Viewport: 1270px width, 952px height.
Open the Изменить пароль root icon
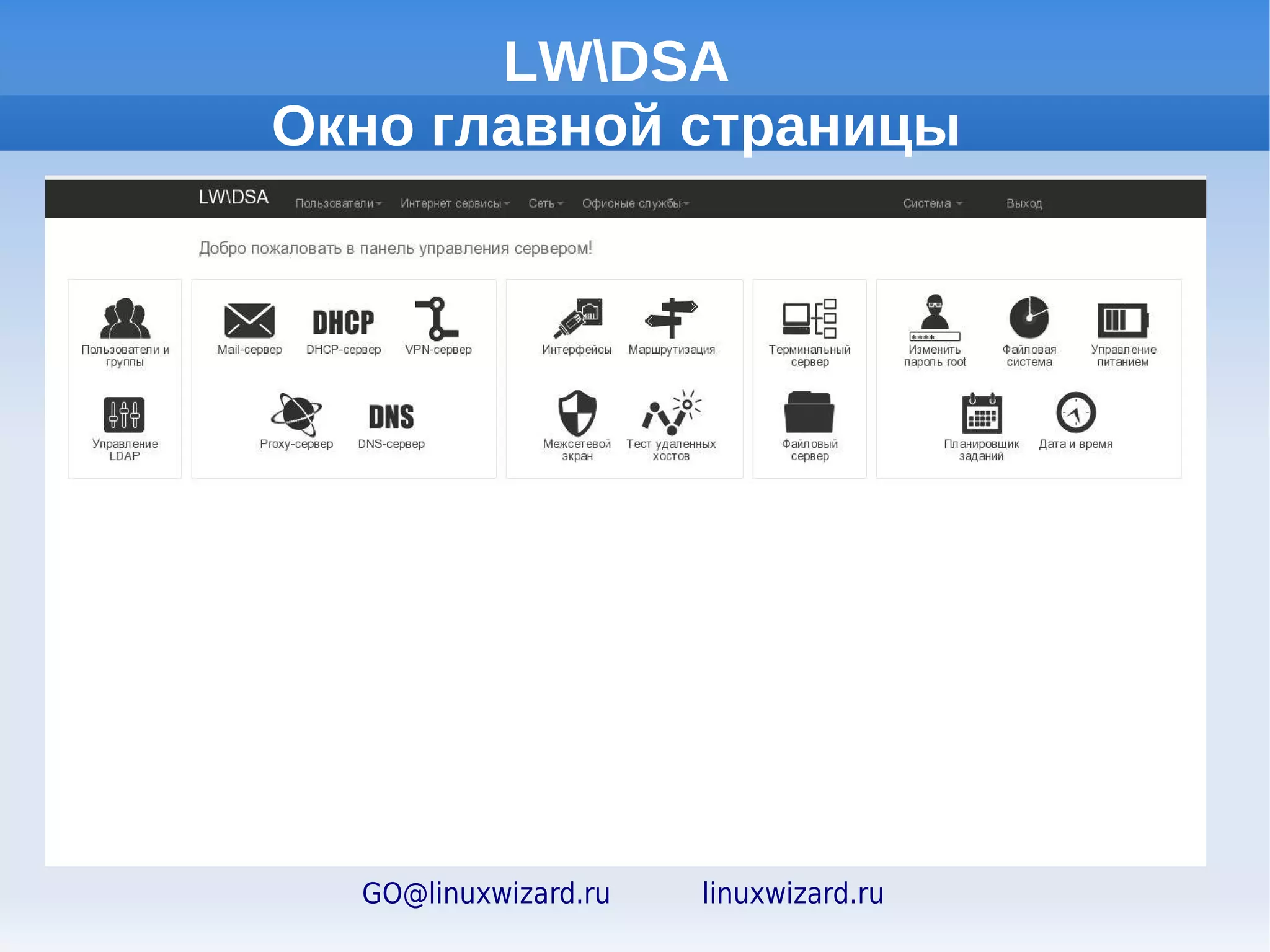coord(935,318)
